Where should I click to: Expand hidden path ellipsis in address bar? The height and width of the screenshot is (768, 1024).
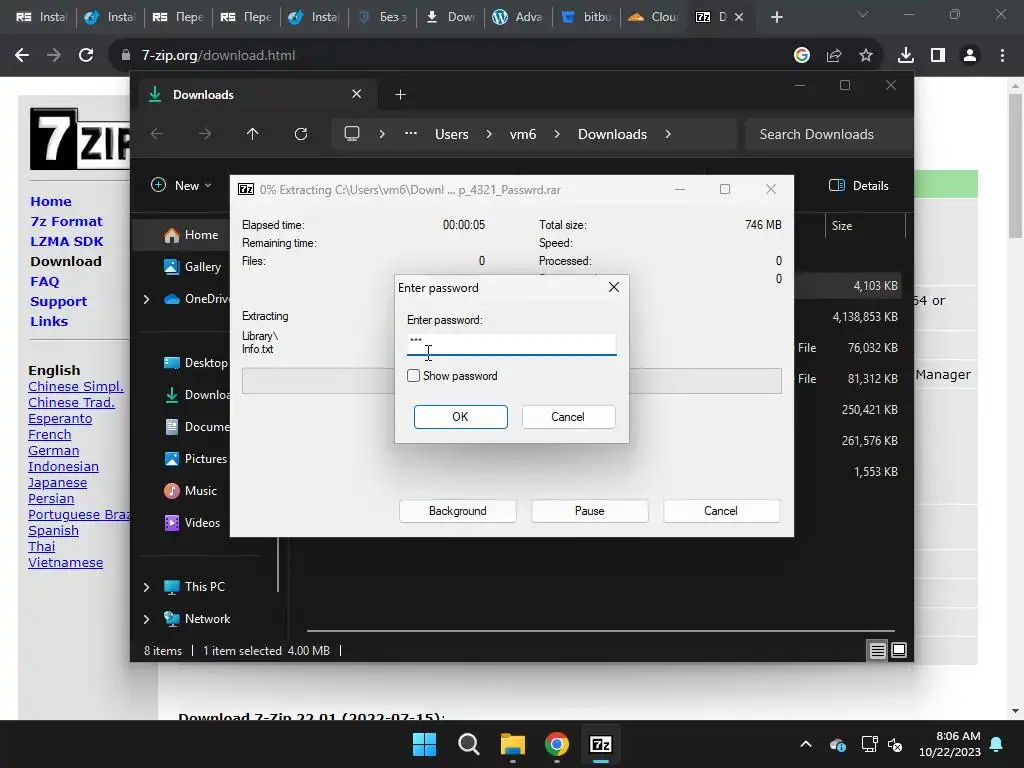point(411,134)
